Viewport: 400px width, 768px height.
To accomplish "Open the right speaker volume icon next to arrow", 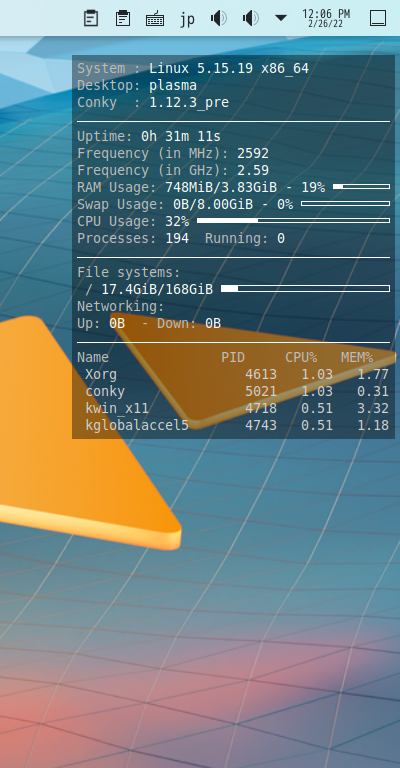I will coord(251,19).
